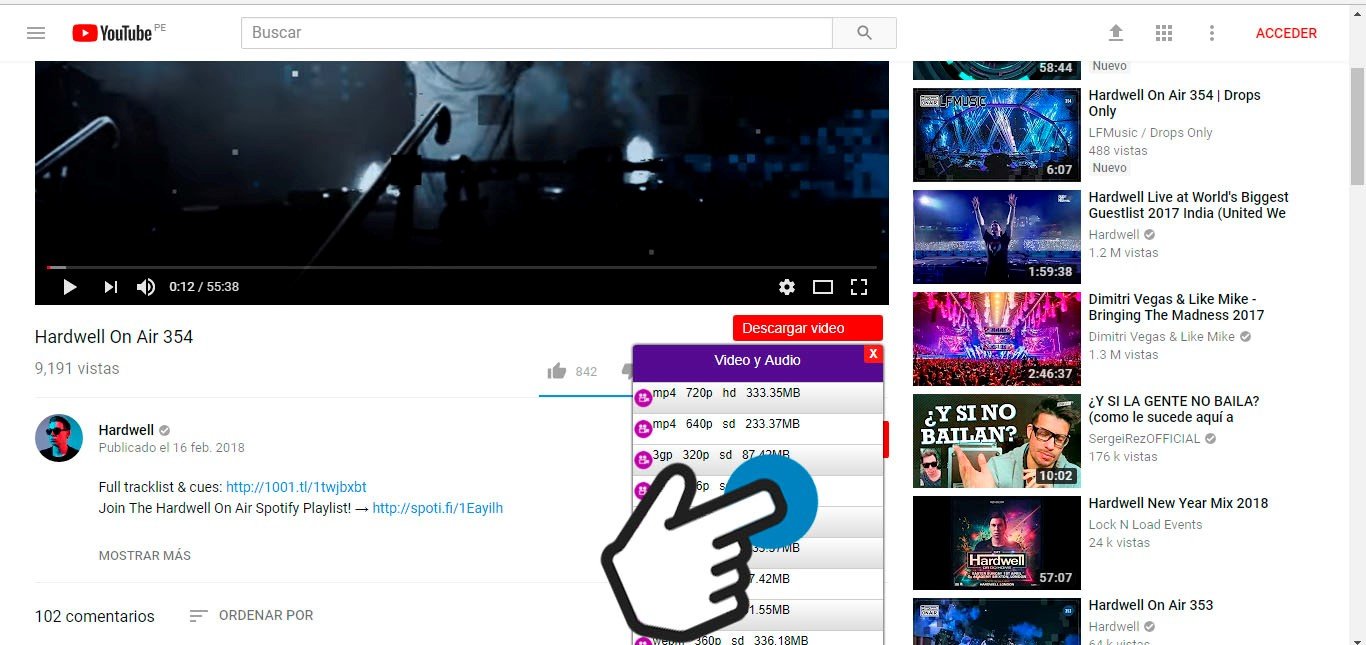1366x645 pixels.
Task: Close the Video y Audio popup
Action: pyautogui.click(x=873, y=354)
